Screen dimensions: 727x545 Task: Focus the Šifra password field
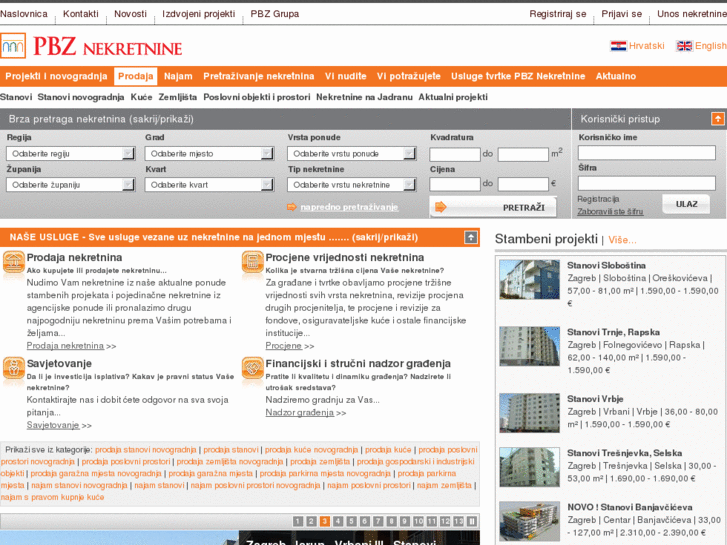click(x=646, y=183)
